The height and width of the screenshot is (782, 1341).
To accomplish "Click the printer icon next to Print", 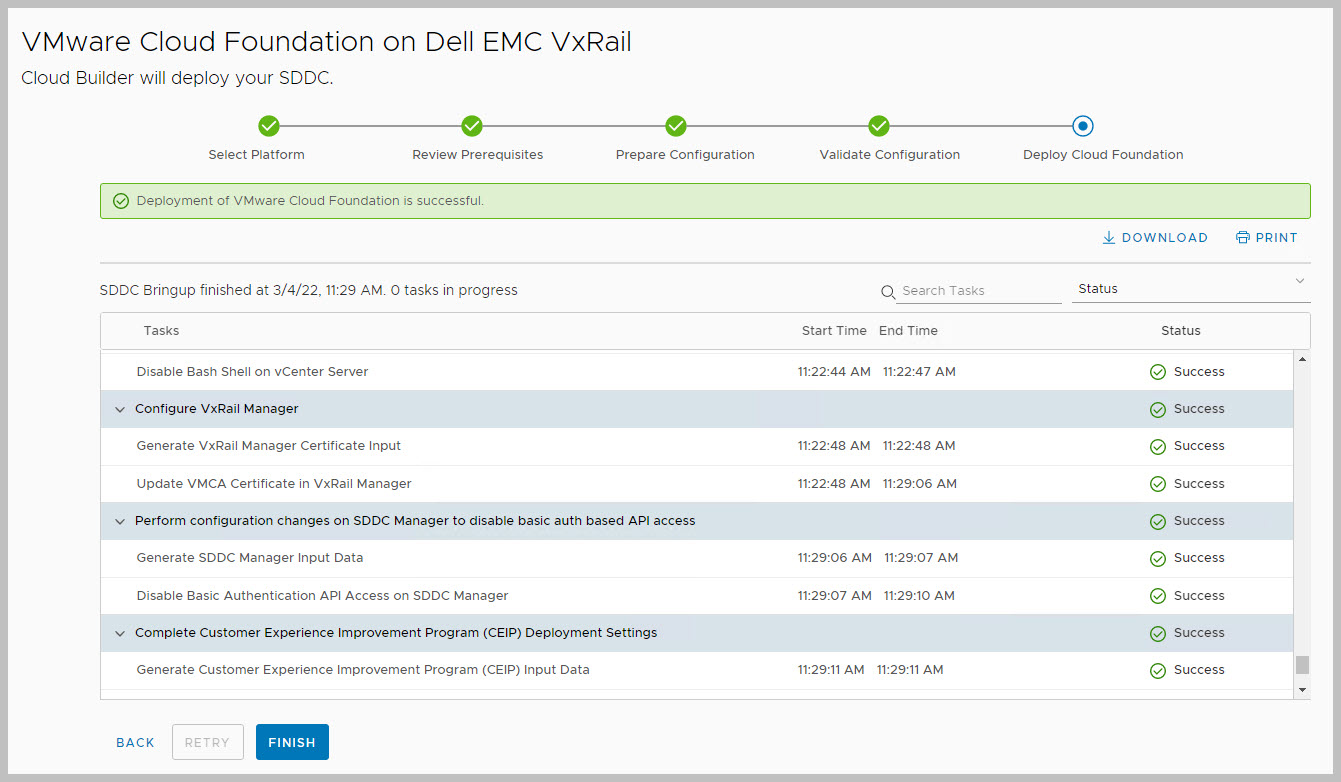I will coord(1242,238).
